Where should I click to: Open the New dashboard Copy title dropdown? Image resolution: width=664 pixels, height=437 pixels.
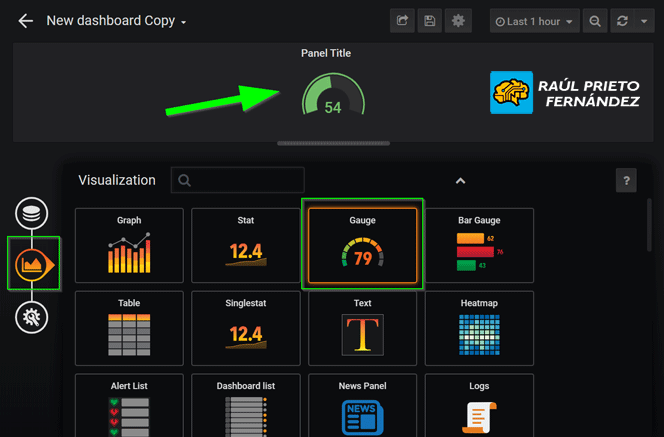[x=117, y=21]
